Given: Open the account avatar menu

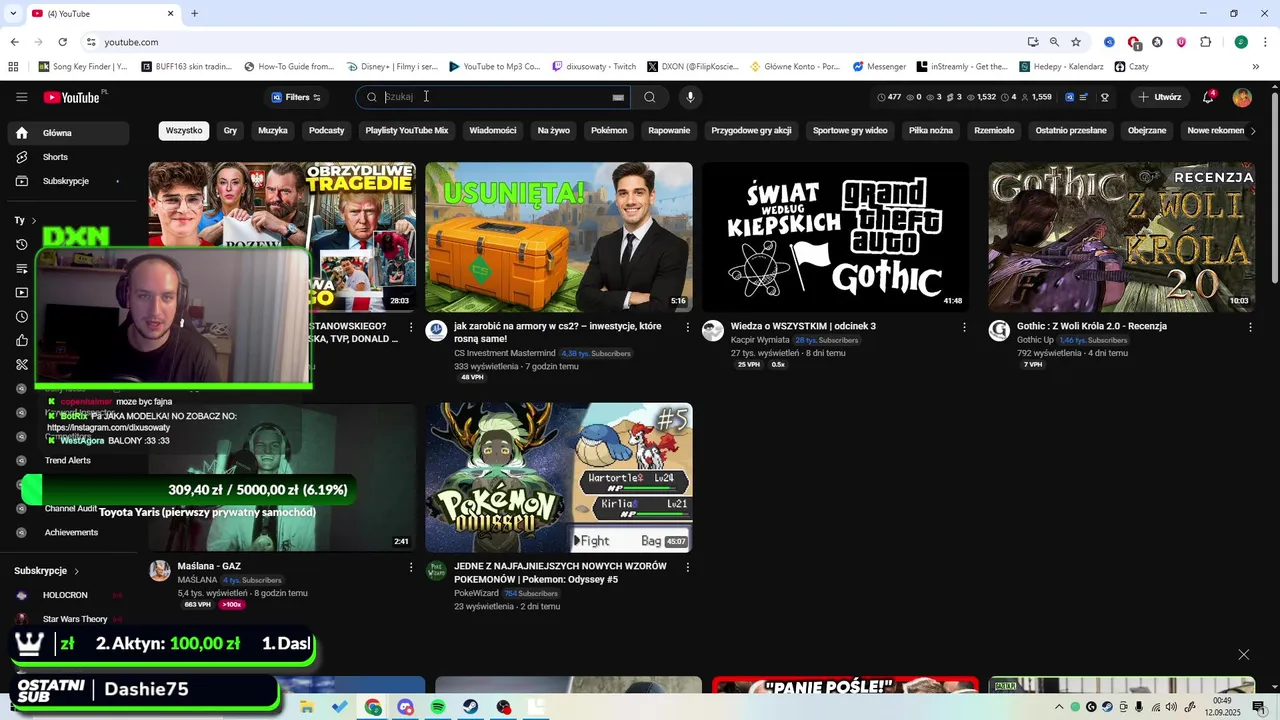Looking at the screenshot, I should pyautogui.click(x=1242, y=97).
